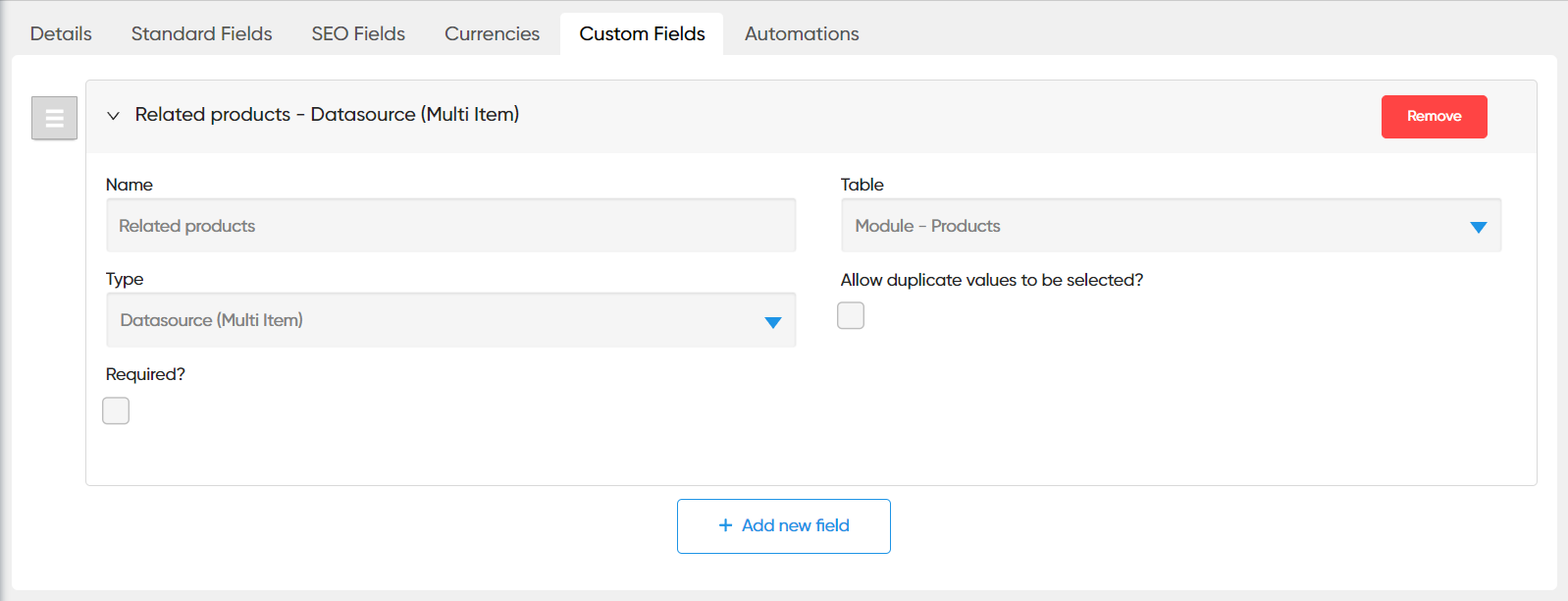Screen dimensions: 1568x601
Task: Go to the SEO Fields tab
Action: [x=358, y=33]
